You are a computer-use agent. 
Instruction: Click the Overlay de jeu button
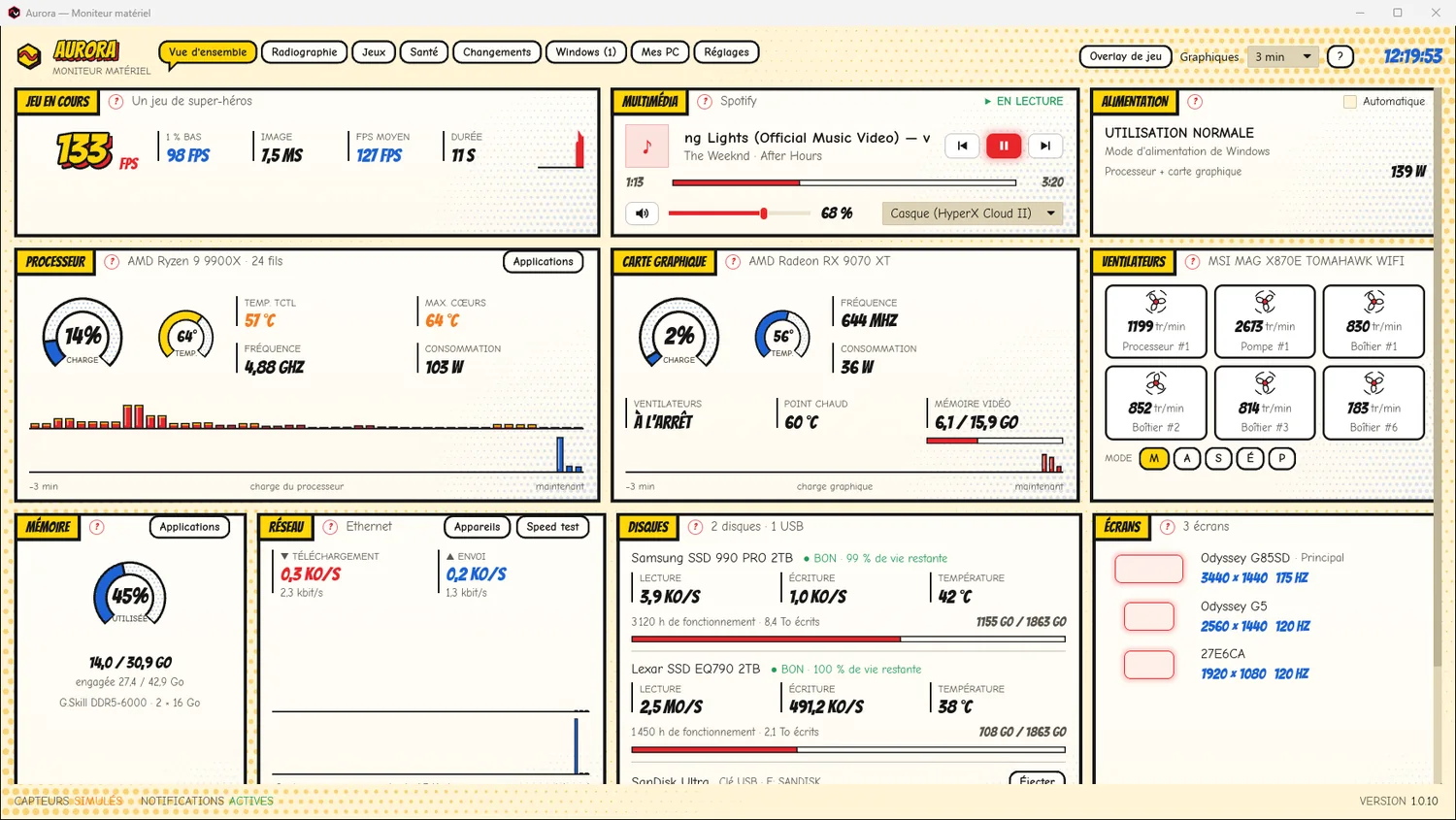click(1125, 56)
